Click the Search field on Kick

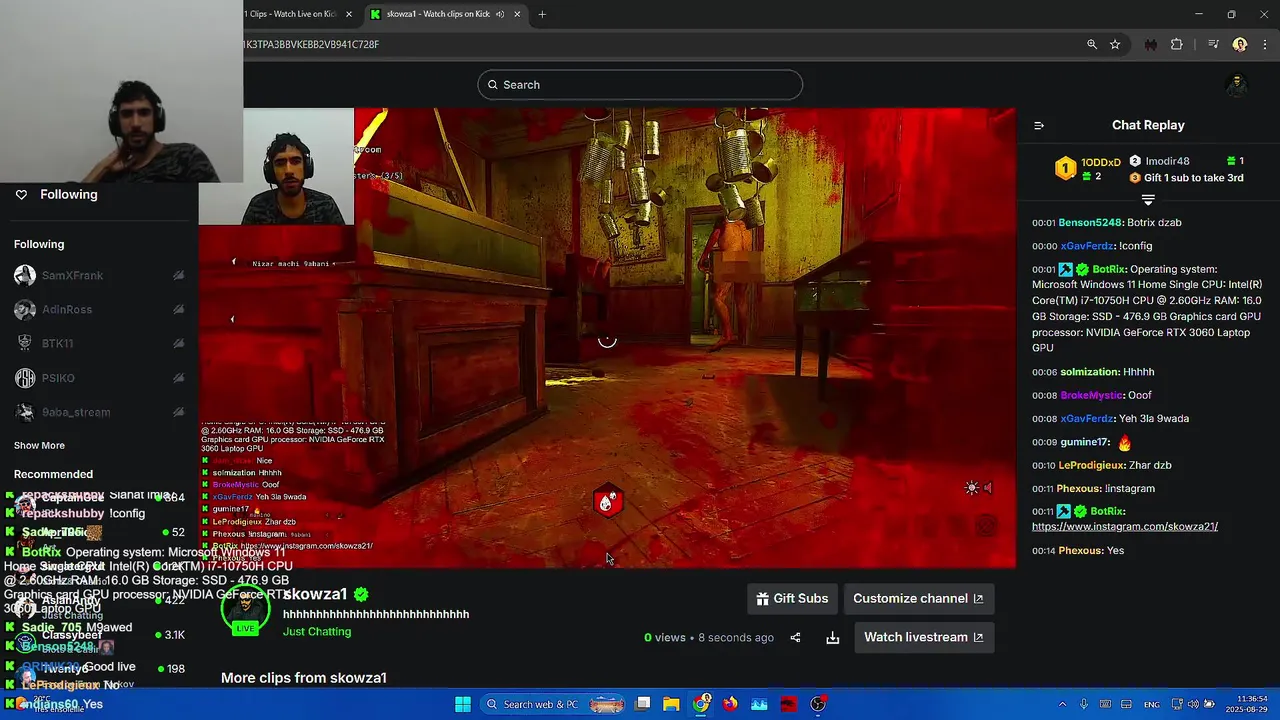pyautogui.click(x=640, y=85)
